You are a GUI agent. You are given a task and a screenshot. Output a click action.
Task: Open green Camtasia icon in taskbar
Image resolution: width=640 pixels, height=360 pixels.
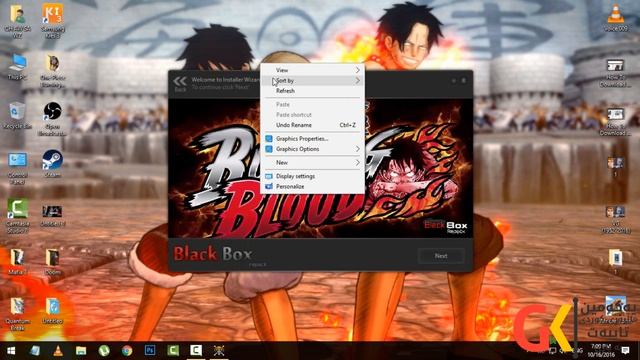click(x=173, y=350)
